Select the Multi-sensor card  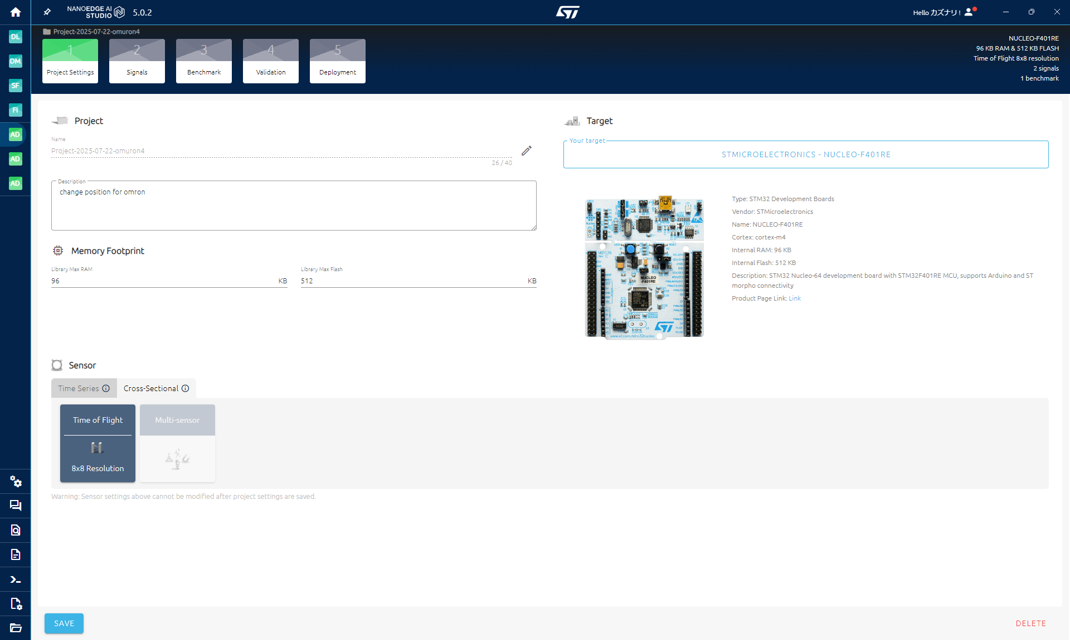pyautogui.click(x=177, y=443)
